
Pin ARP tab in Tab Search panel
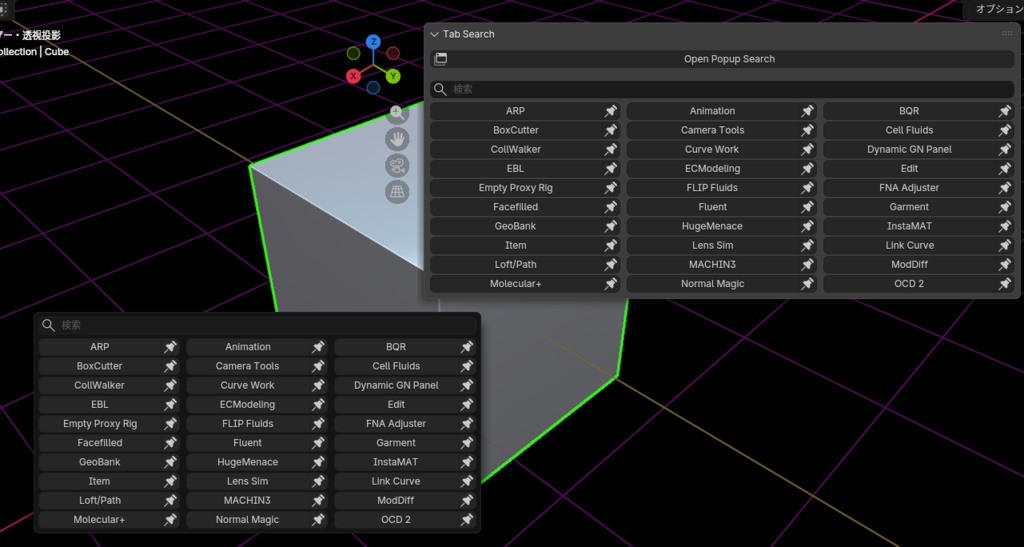[x=611, y=111]
